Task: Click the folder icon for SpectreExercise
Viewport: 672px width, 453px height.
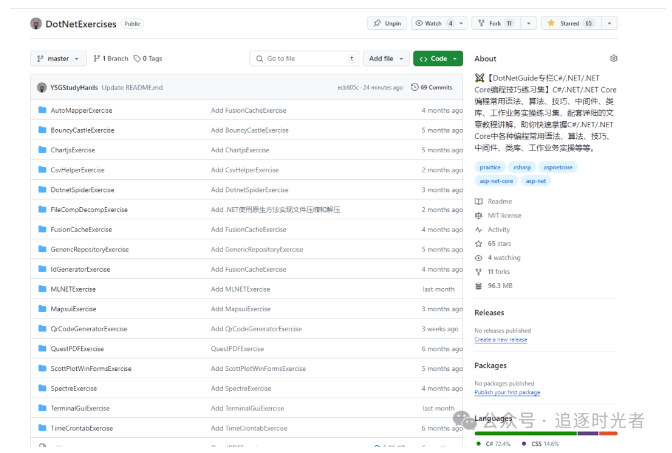Action: click(42, 388)
